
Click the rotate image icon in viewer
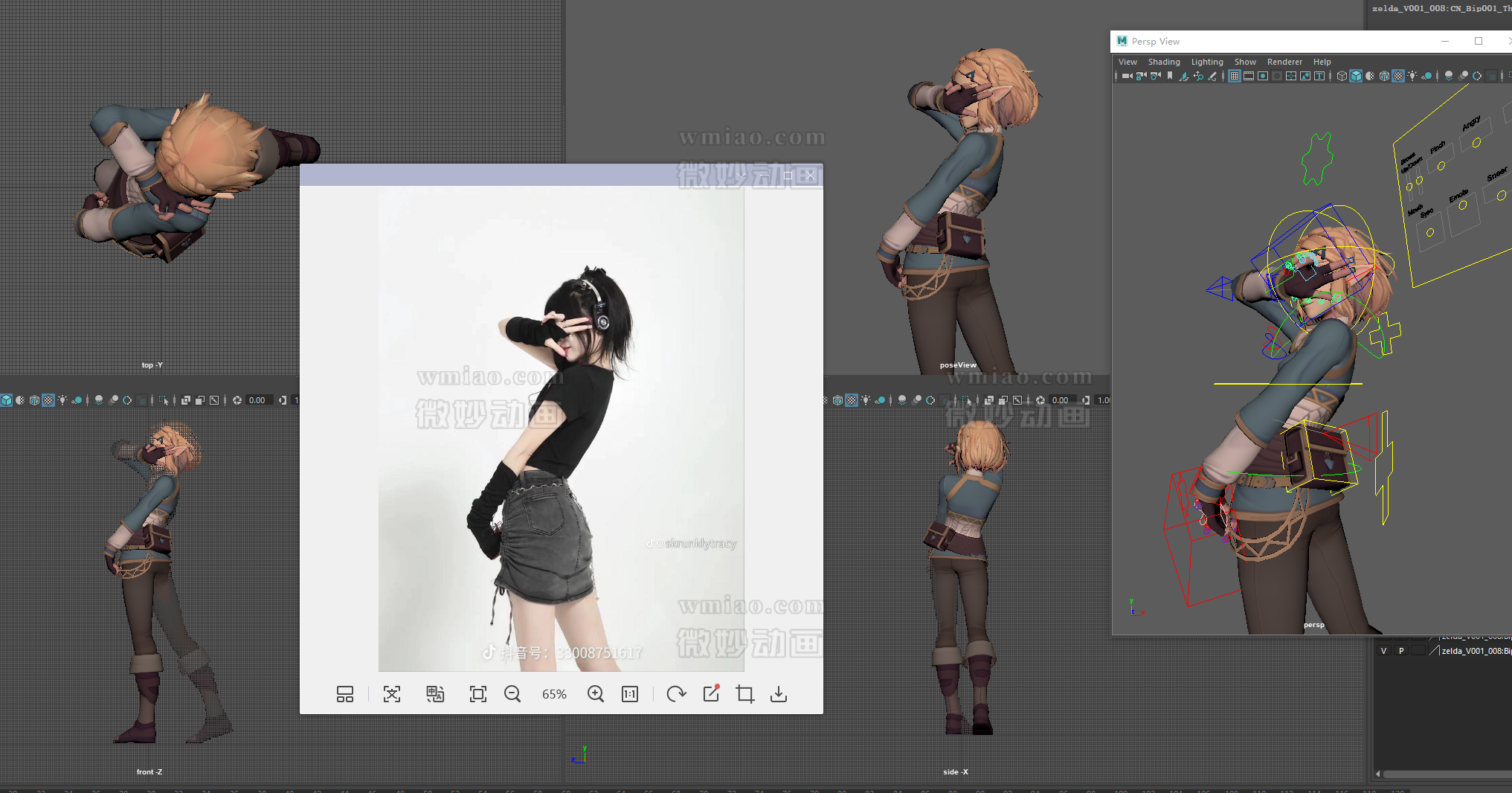[x=675, y=694]
